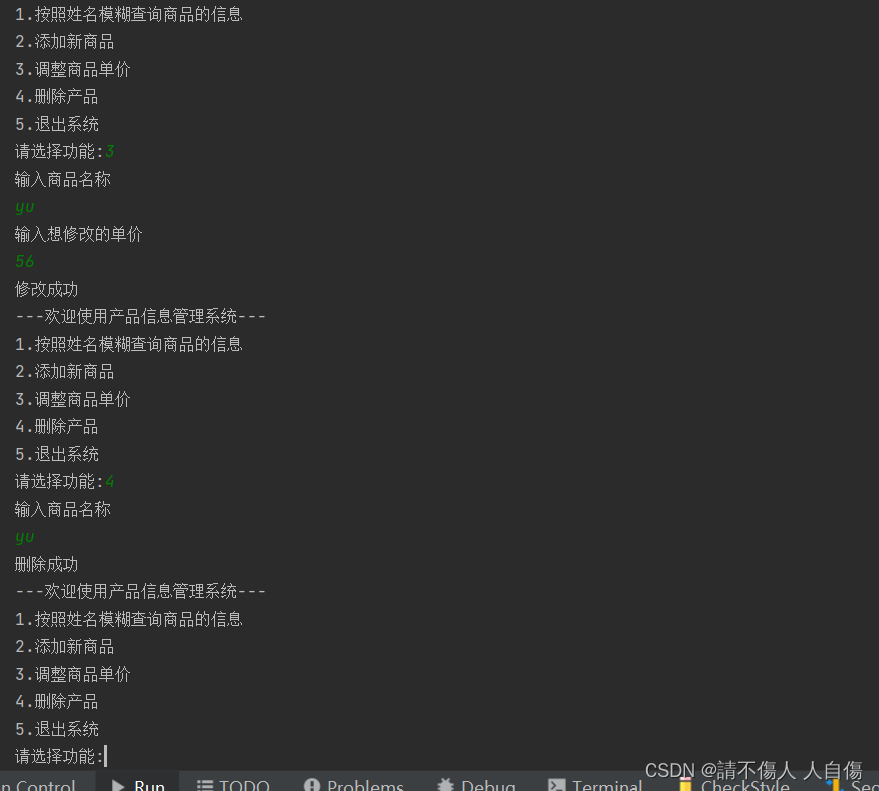Click the green 3 after 请选择功能

tap(109, 151)
